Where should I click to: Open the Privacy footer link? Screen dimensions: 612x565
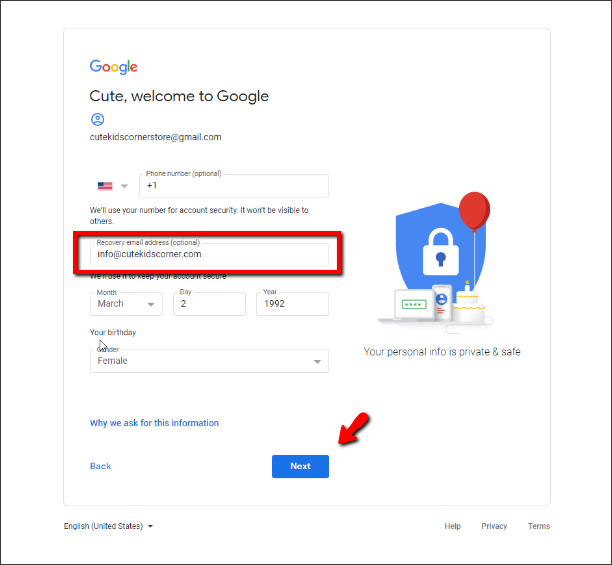coord(494,526)
